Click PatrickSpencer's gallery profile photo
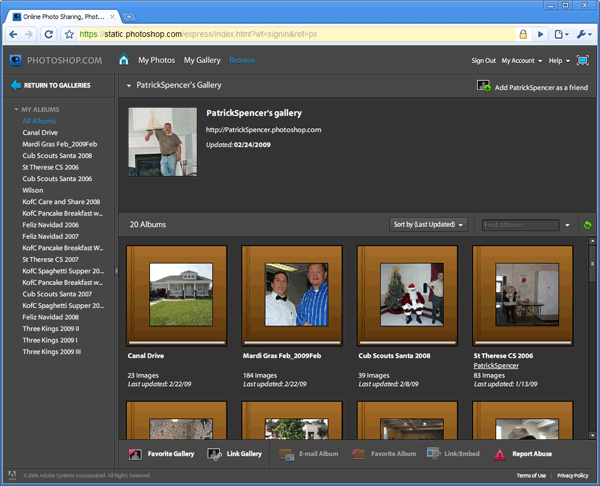Screen dimensions: 600x486 (x=163, y=142)
